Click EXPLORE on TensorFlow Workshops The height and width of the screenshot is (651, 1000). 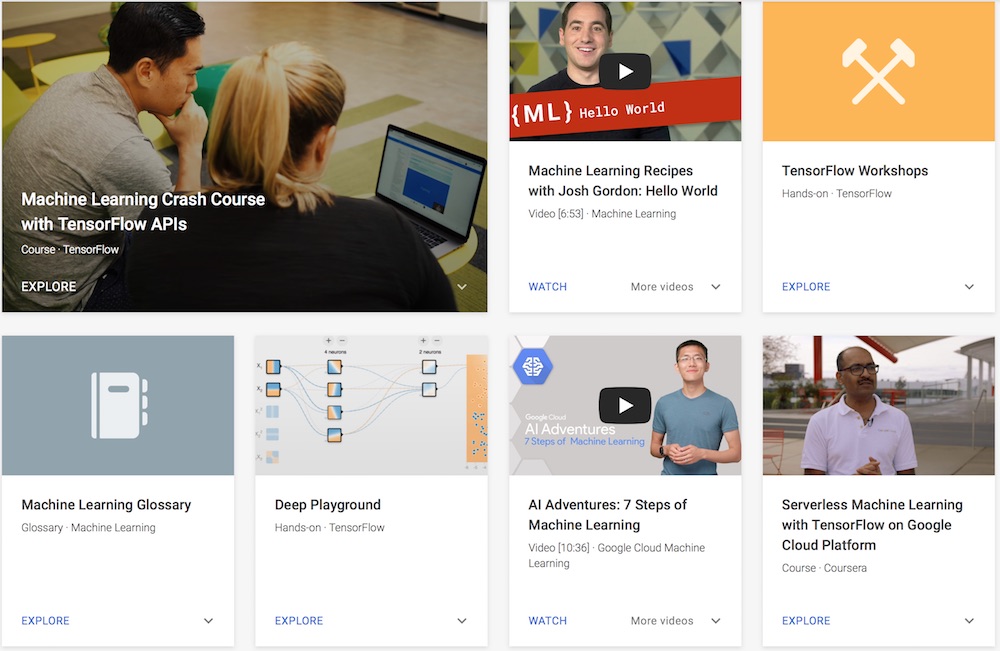coord(806,286)
